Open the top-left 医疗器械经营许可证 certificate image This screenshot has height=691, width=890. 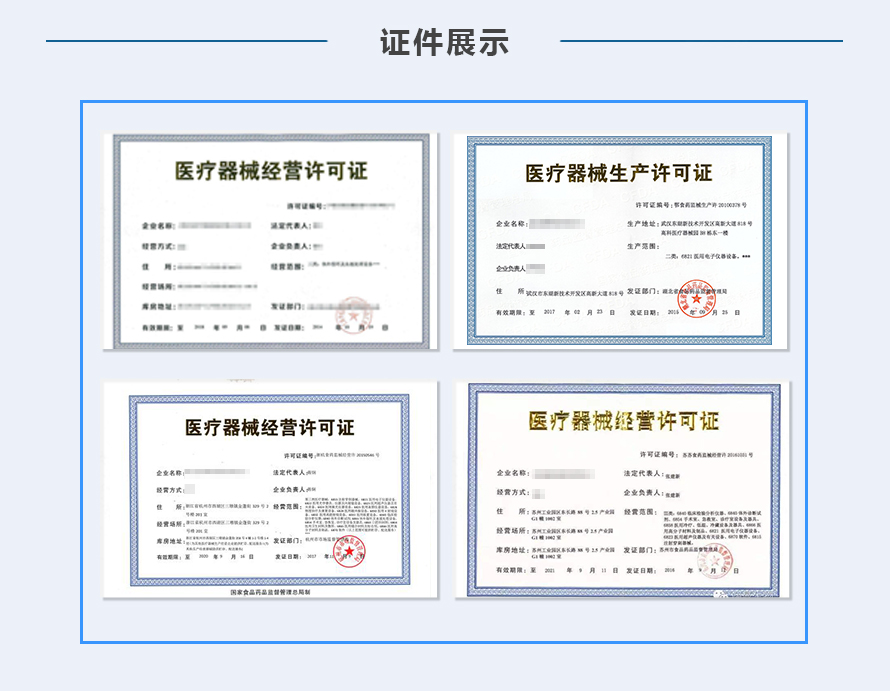tap(275, 240)
